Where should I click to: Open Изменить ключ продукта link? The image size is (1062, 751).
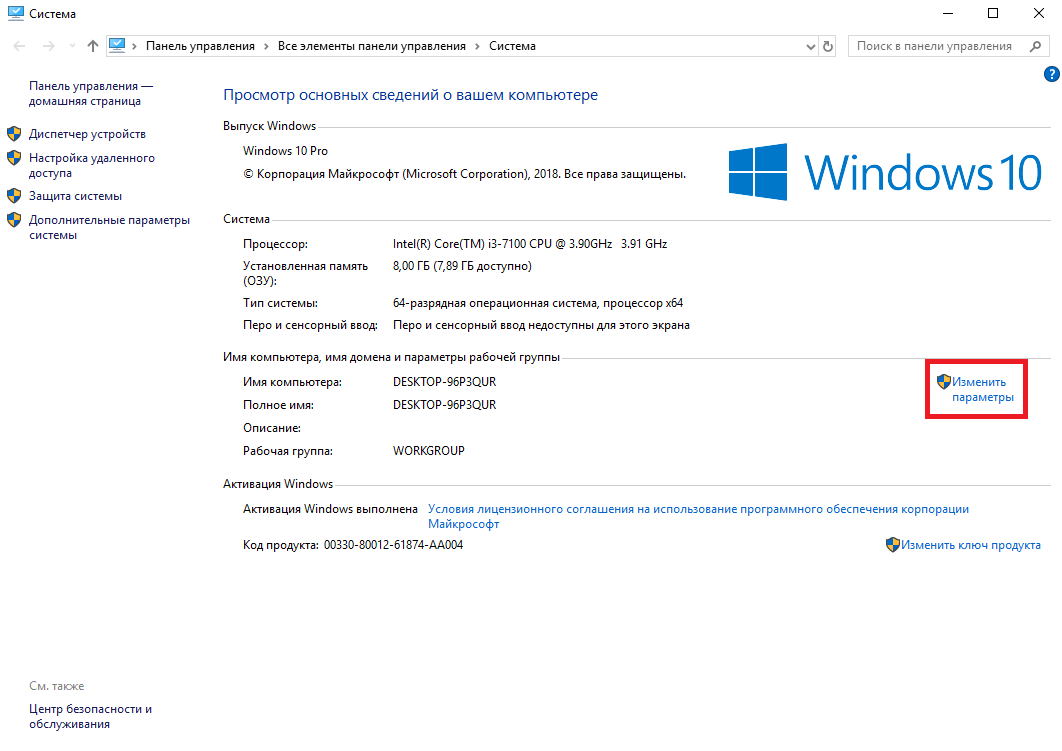[970, 545]
